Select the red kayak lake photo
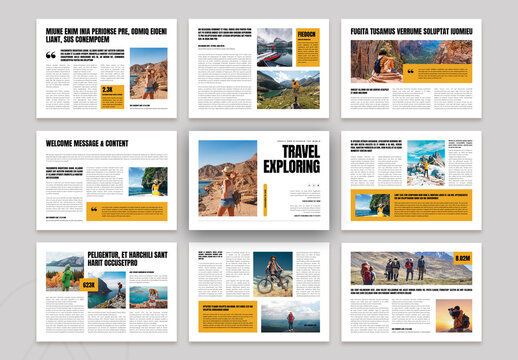Image resolution: width=518 pixels, height=360 pixels. pyautogui.click(x=275, y=47)
